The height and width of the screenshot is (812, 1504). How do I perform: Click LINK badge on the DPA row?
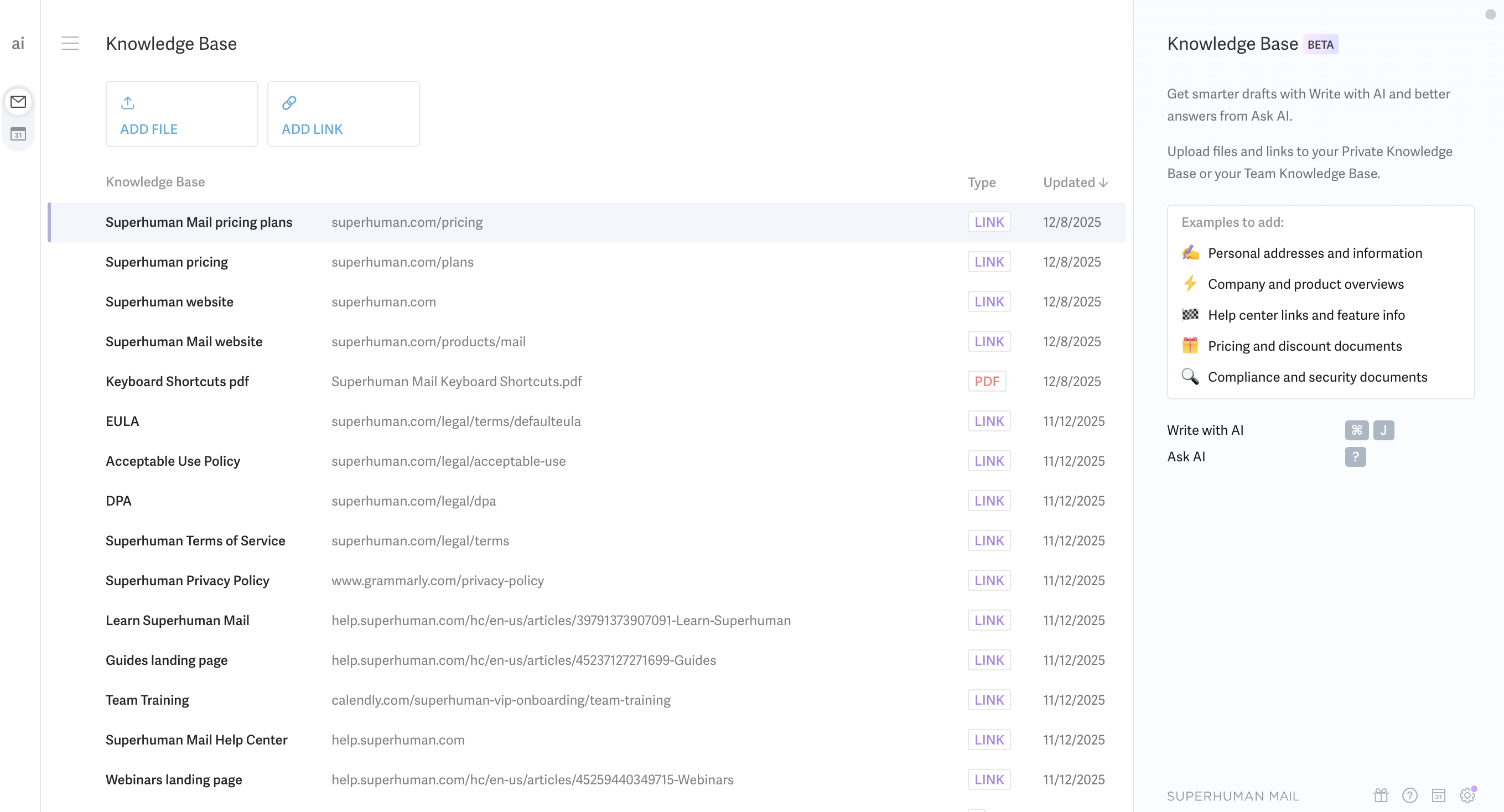tap(989, 501)
